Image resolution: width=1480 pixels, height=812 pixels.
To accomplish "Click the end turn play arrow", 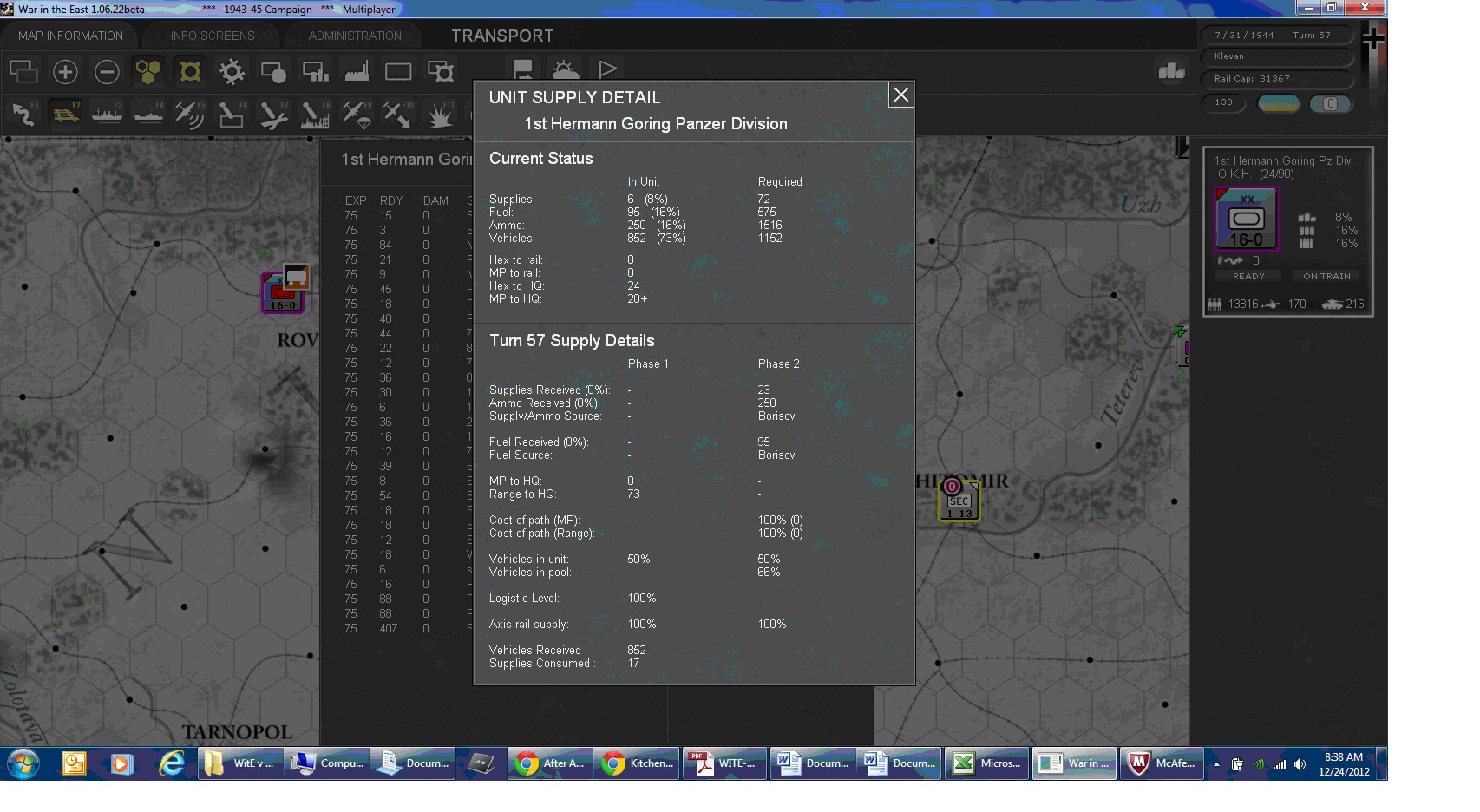I will [607, 69].
